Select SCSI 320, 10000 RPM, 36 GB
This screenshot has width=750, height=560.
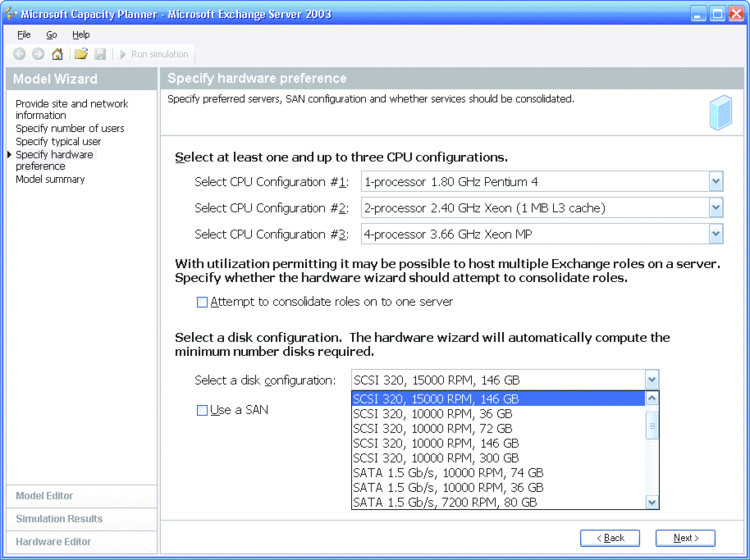pos(498,414)
